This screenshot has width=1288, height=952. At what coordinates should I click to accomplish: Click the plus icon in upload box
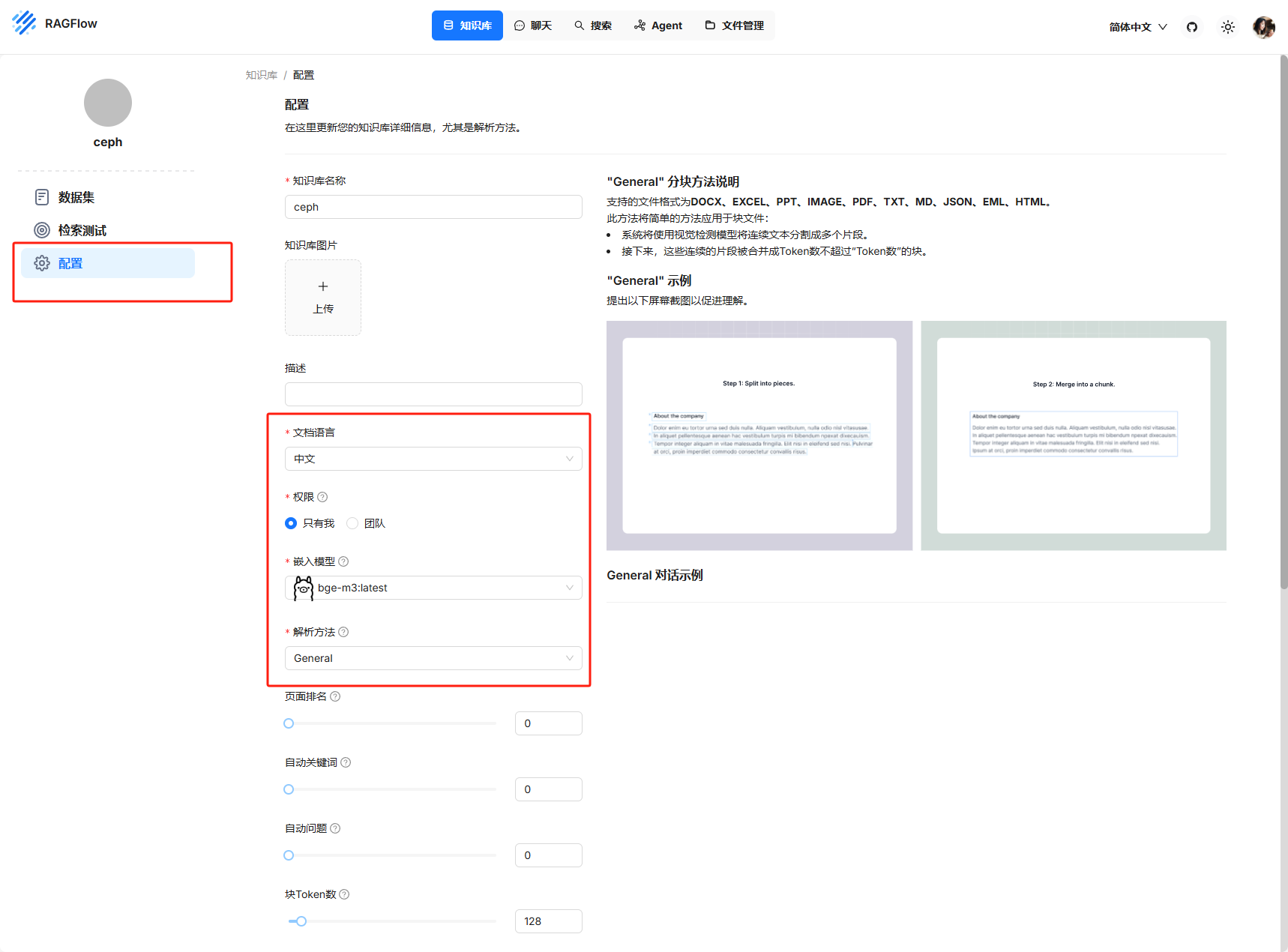pos(323,286)
